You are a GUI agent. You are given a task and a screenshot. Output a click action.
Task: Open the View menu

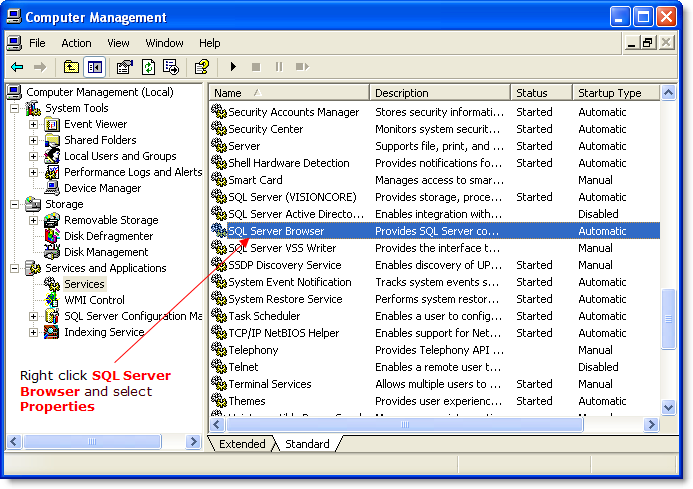[118, 43]
